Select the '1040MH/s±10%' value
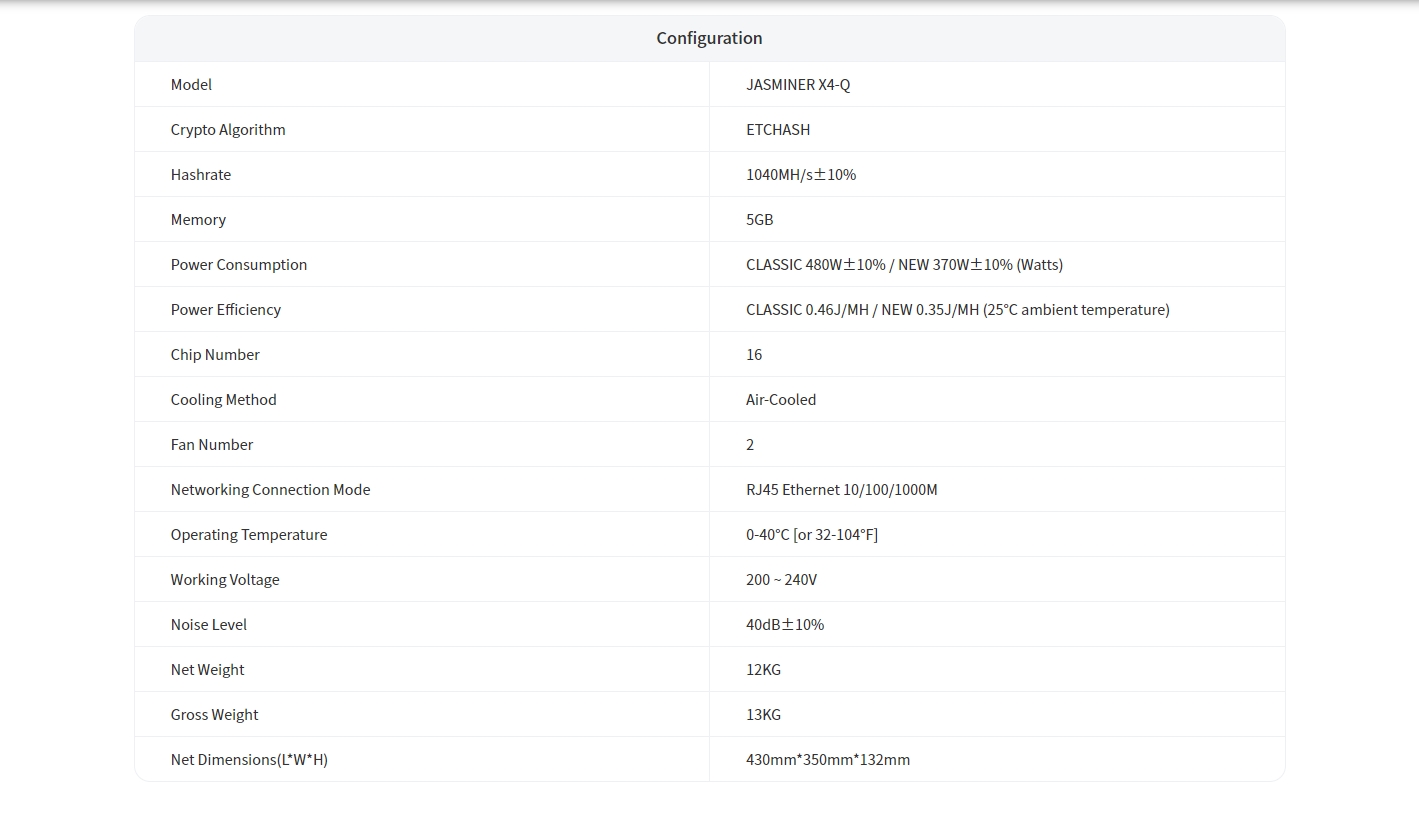This screenshot has height=816, width=1419. pyautogui.click(x=801, y=175)
